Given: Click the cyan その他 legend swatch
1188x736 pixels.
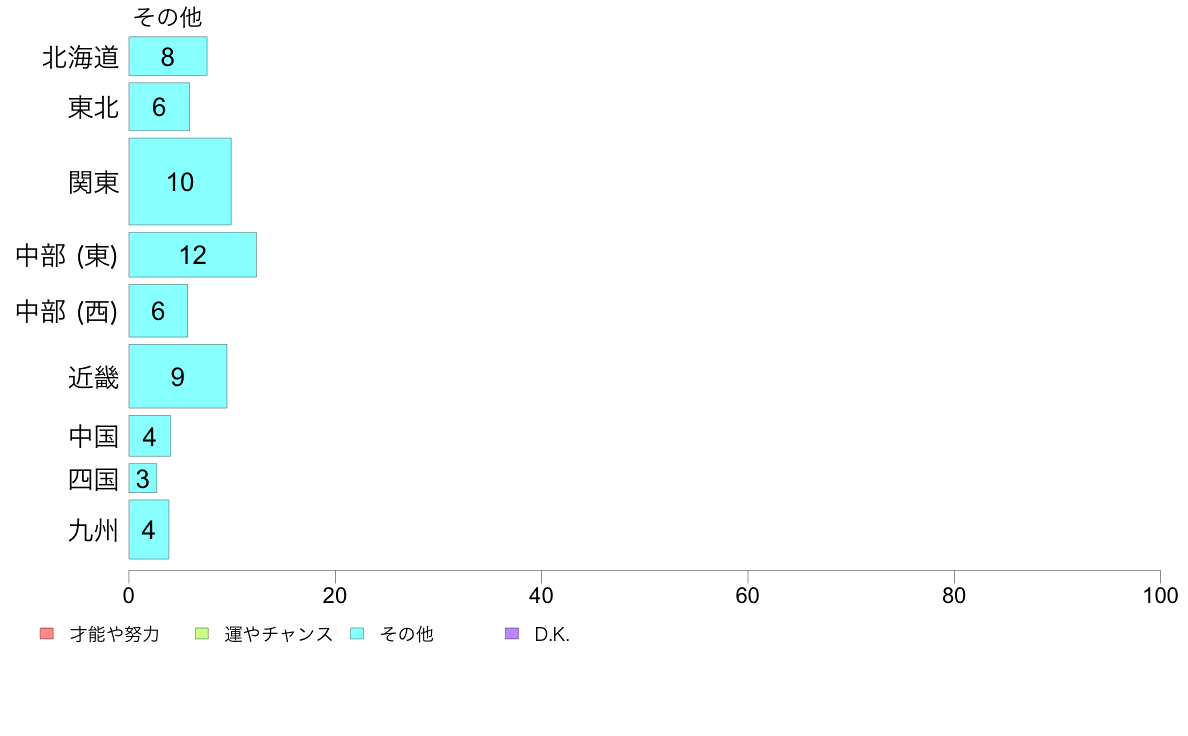Looking at the screenshot, I should click(357, 634).
